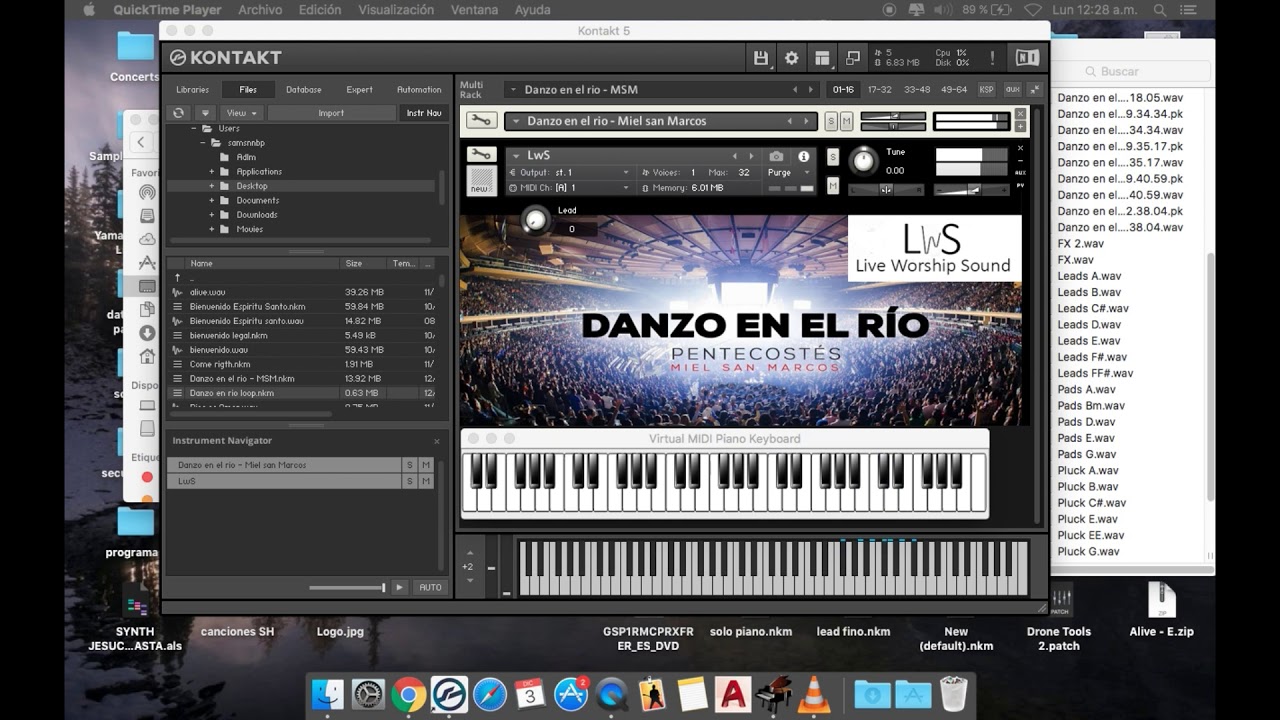Adjust the Lead knob on instrument panel
The height and width of the screenshot is (720, 1280).
[x=536, y=220]
